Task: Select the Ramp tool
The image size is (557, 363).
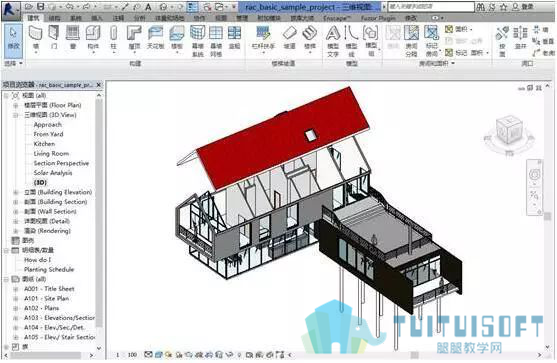Action: tap(290, 38)
